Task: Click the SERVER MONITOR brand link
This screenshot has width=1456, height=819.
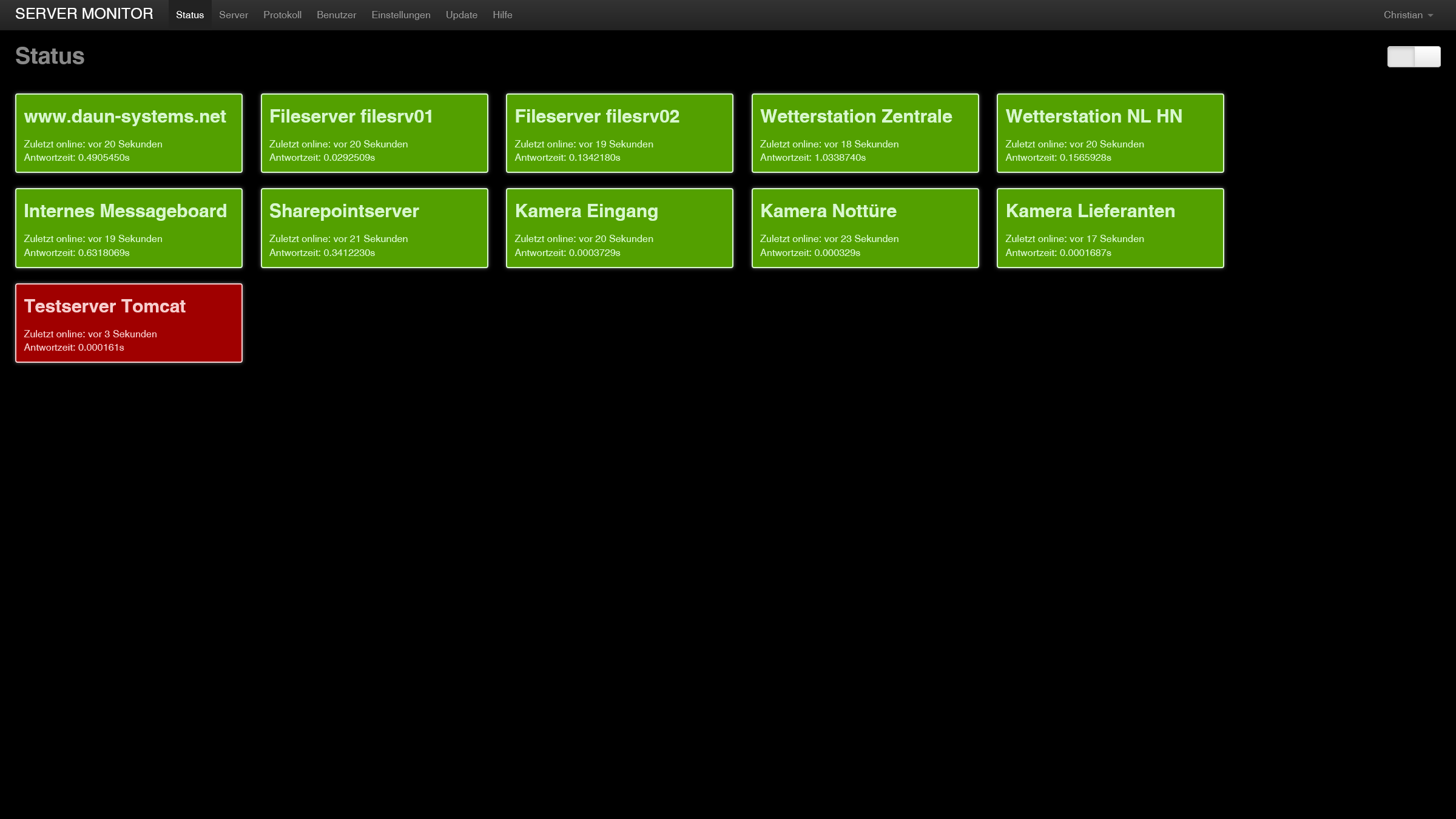Action: [x=84, y=14]
